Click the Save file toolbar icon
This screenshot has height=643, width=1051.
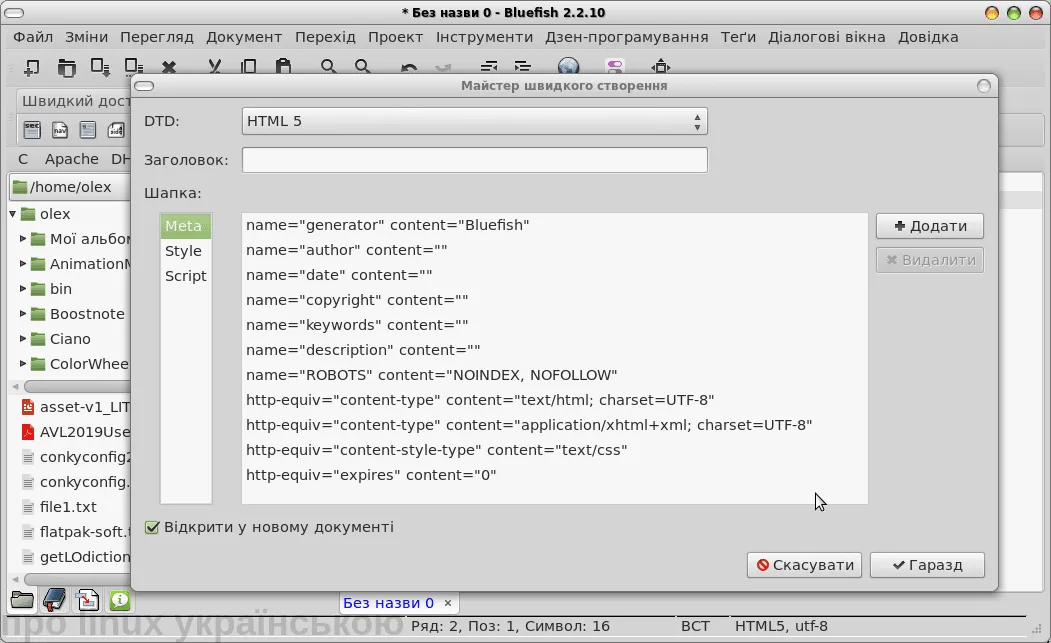click(100, 66)
